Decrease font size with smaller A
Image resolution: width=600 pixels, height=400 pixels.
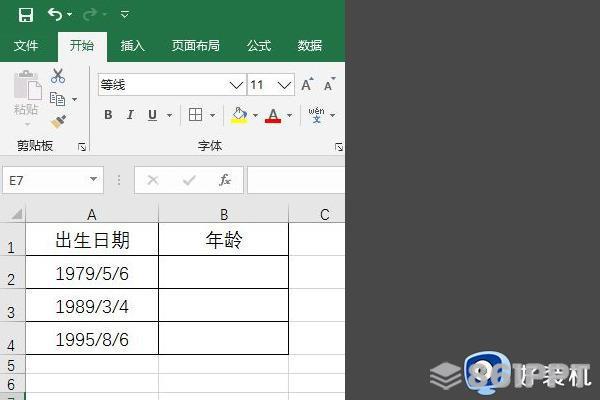(329, 85)
